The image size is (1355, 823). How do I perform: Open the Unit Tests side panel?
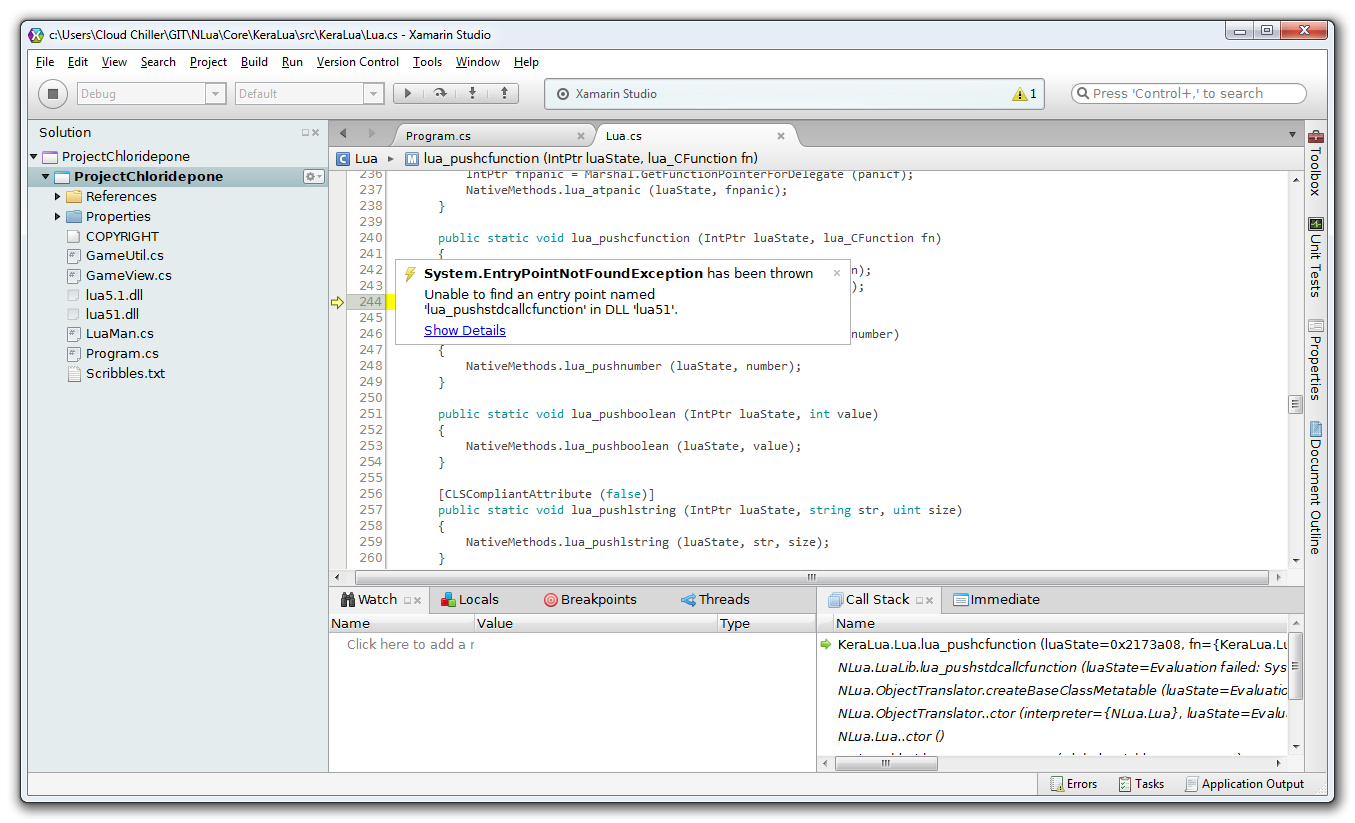point(1316,256)
